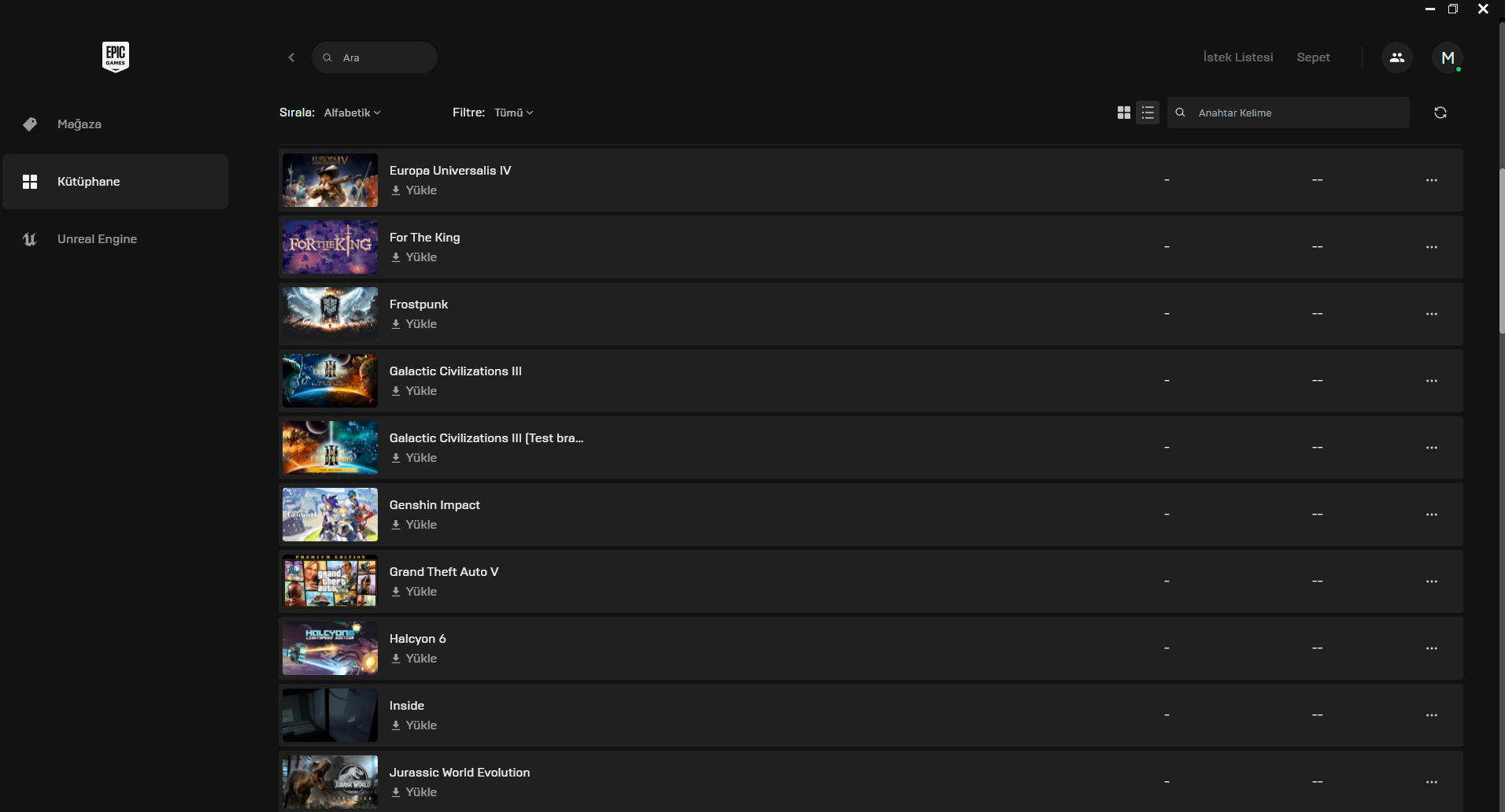Viewport: 1505px width, 812px height.
Task: Click the Unreal Engine logo icon
Action: coord(30,239)
